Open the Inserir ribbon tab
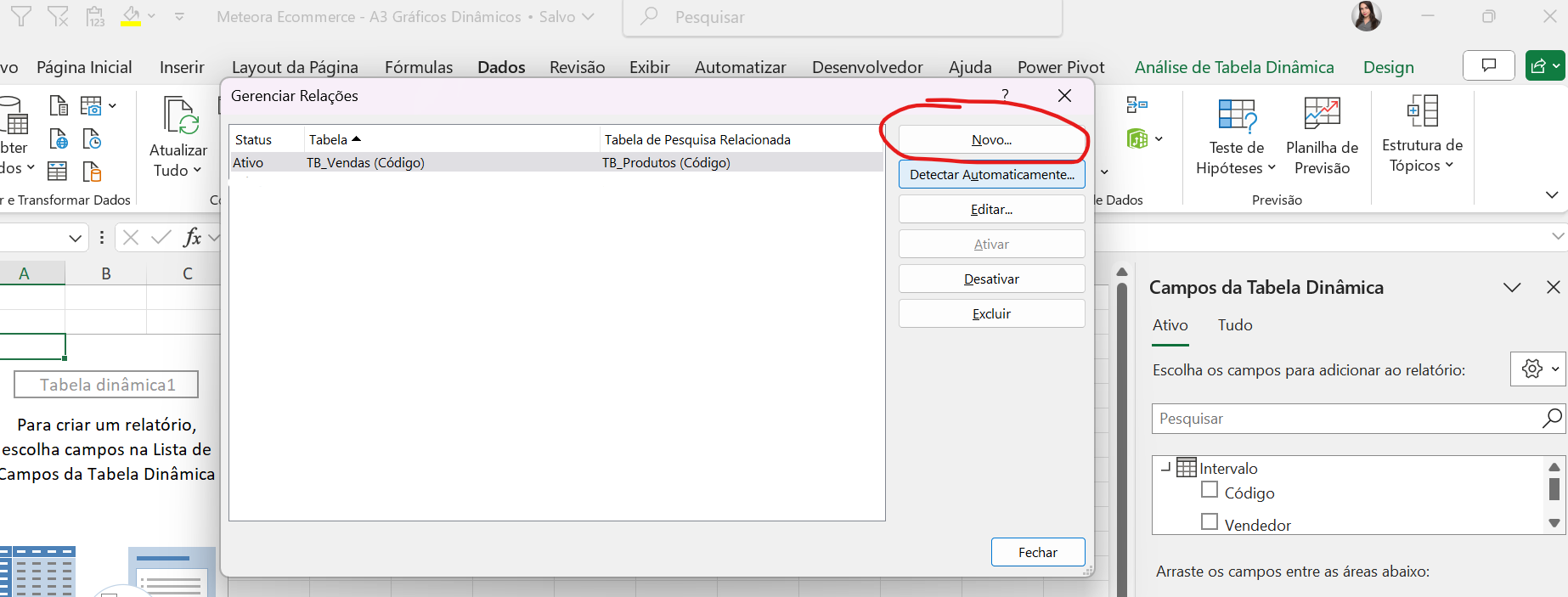Viewport: 1568px width, 597px height. click(x=182, y=67)
